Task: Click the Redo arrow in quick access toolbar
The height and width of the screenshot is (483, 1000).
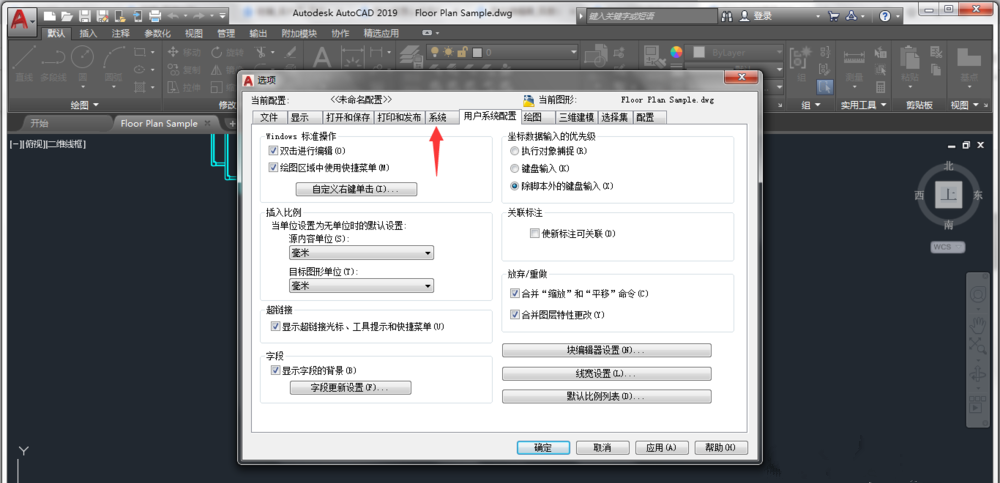Action: coord(199,15)
